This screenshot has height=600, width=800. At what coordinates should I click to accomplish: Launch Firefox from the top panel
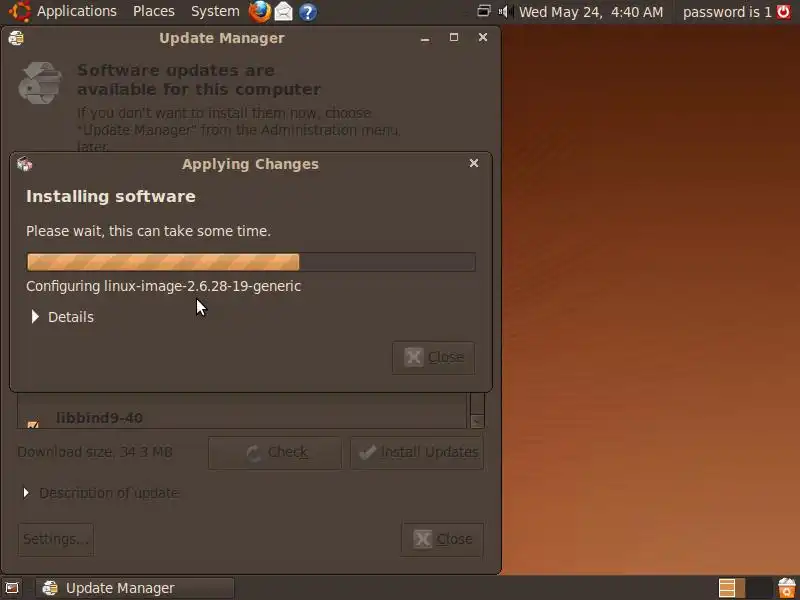[x=260, y=11]
